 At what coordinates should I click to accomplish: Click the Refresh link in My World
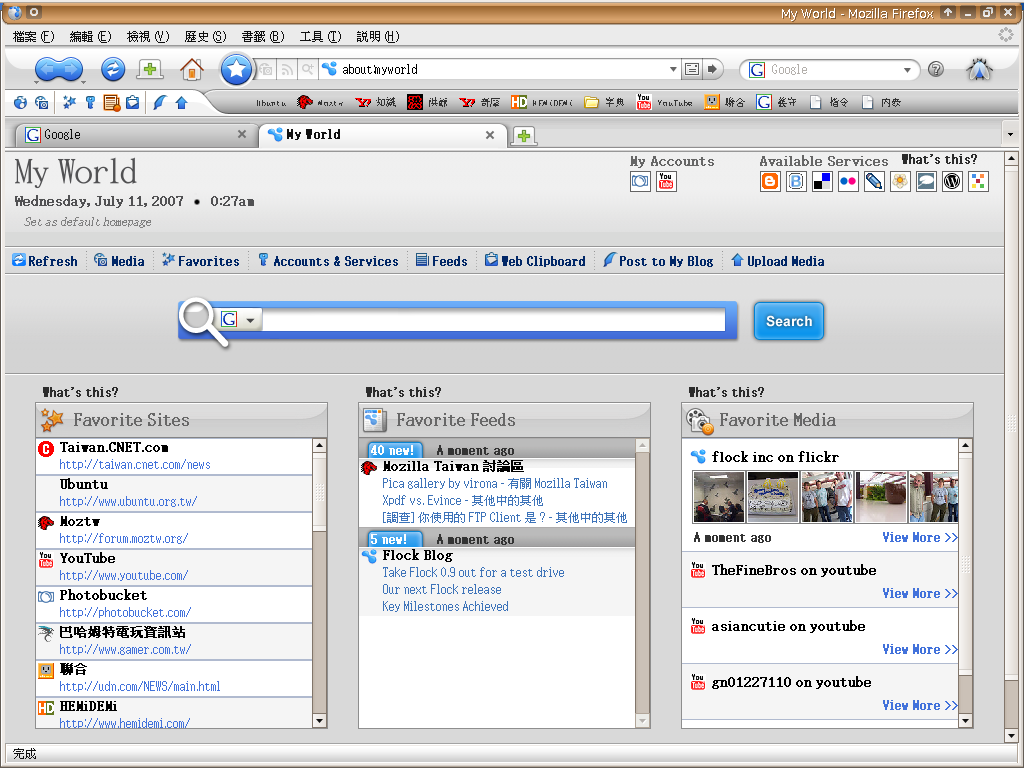pos(45,261)
